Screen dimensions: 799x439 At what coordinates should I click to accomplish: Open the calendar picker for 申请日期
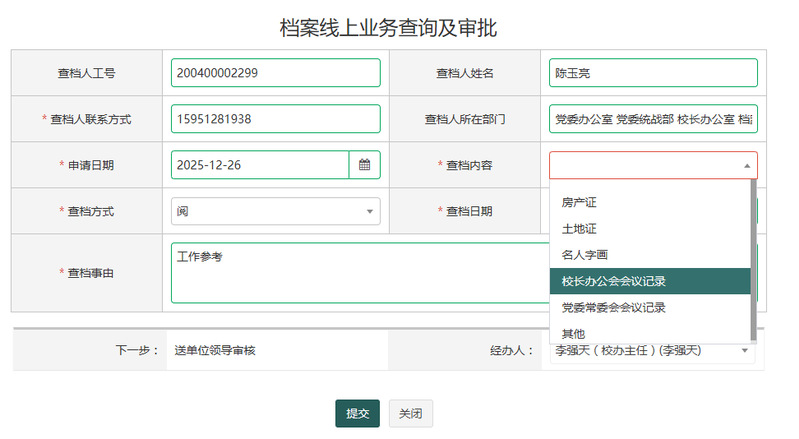point(364,165)
